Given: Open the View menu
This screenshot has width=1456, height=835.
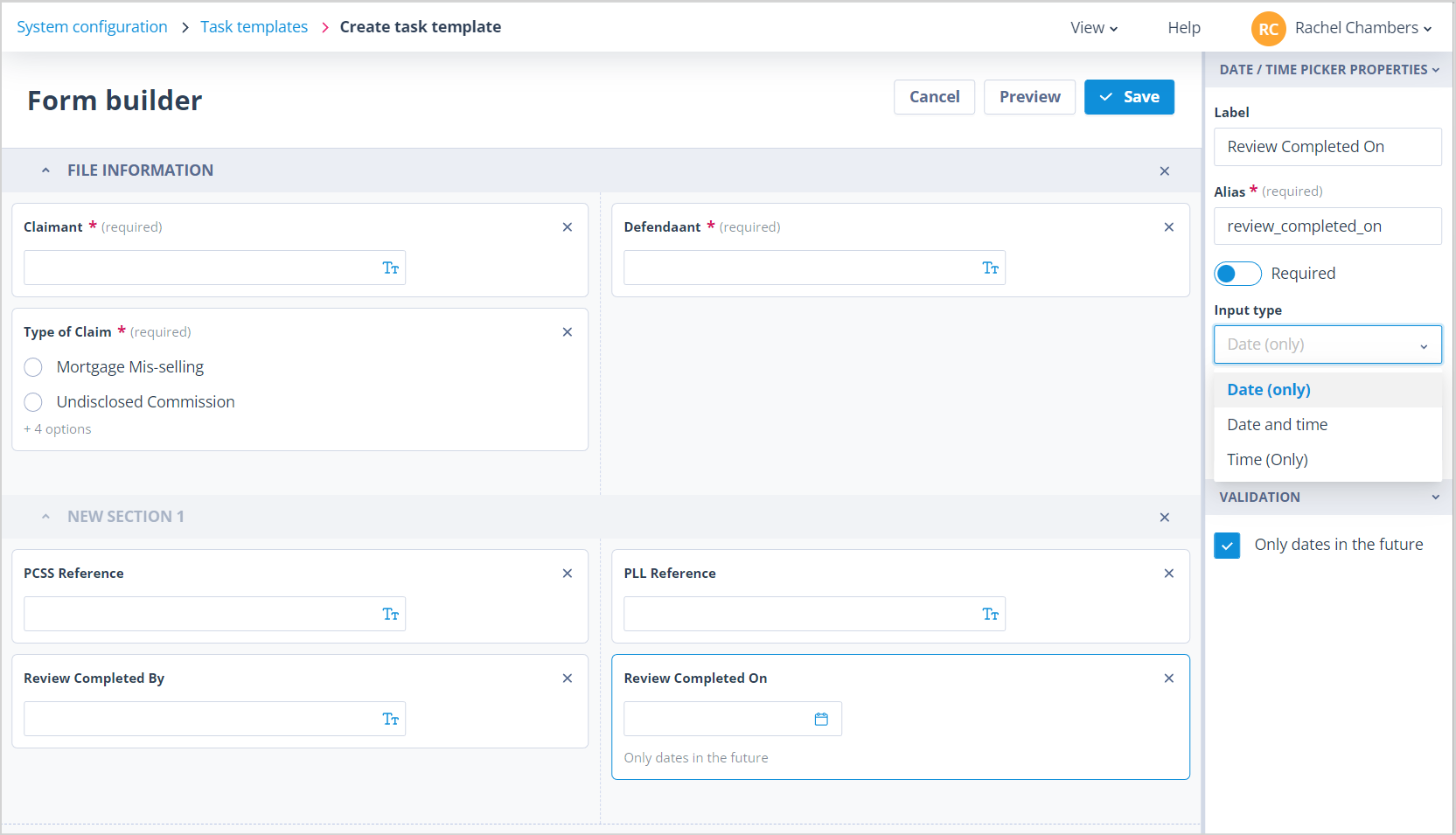Looking at the screenshot, I should tap(1094, 28).
